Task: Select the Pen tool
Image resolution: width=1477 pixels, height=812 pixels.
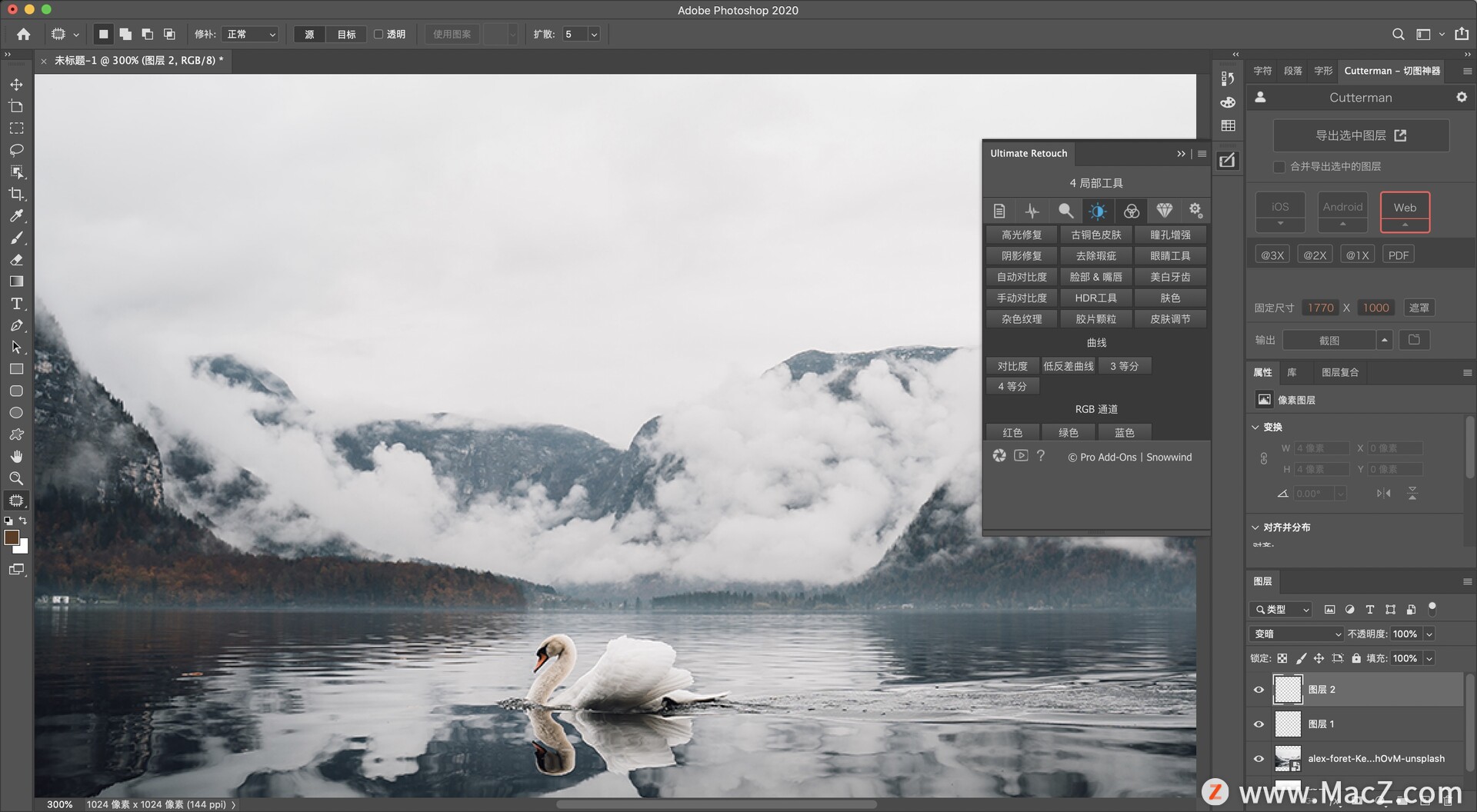Action: 16,325
